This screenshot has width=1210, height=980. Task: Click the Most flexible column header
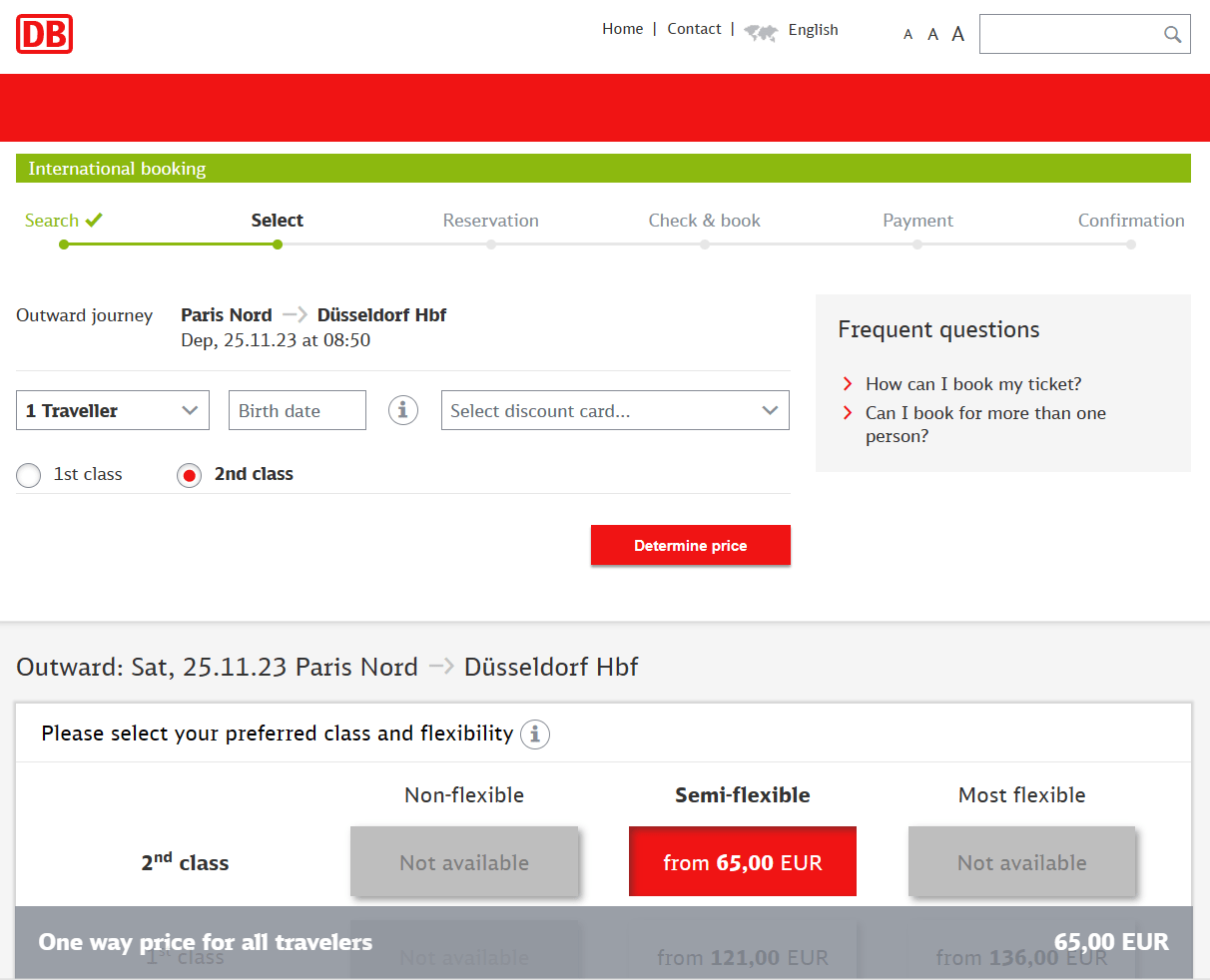[x=1022, y=795]
